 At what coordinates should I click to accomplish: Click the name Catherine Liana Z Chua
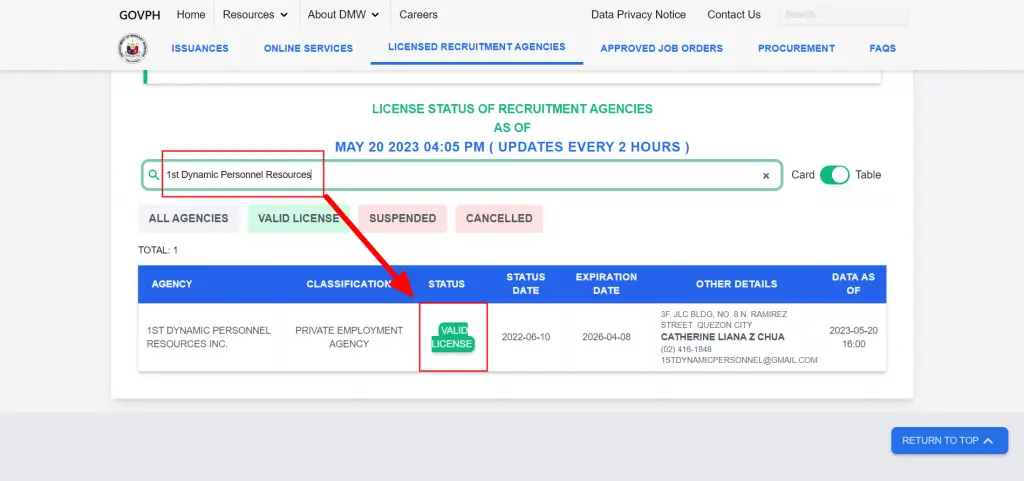point(723,337)
